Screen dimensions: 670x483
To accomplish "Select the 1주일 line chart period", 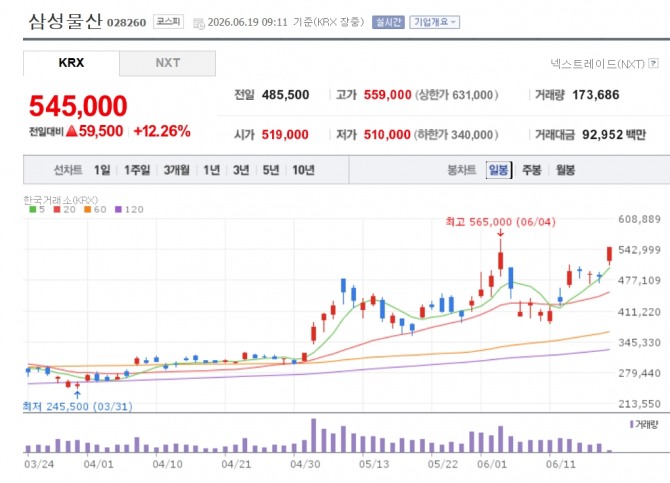I will pos(137,170).
